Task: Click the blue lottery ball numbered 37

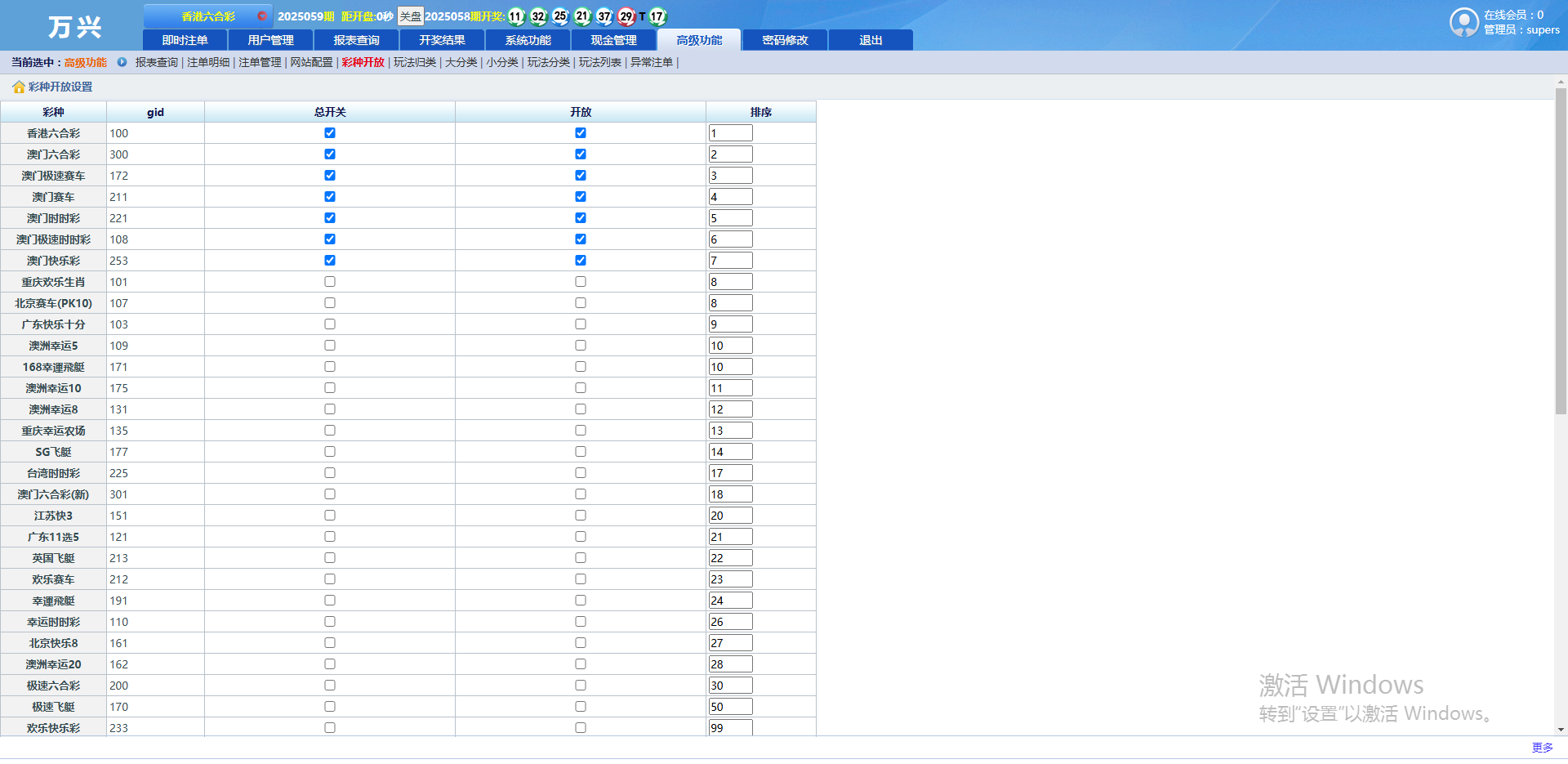Action: (x=604, y=16)
